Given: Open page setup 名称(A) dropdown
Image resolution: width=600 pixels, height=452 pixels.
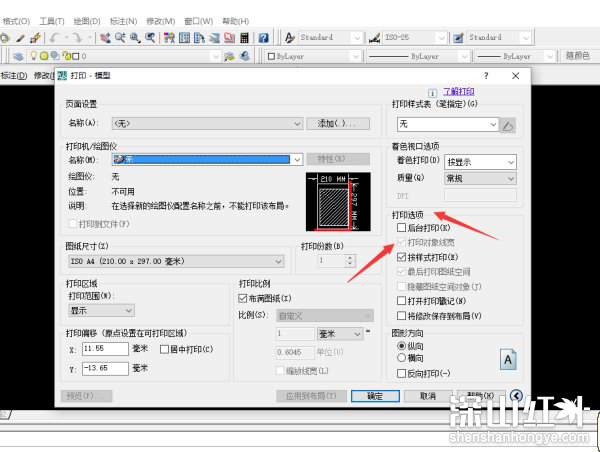Looking at the screenshot, I should (x=207, y=124).
